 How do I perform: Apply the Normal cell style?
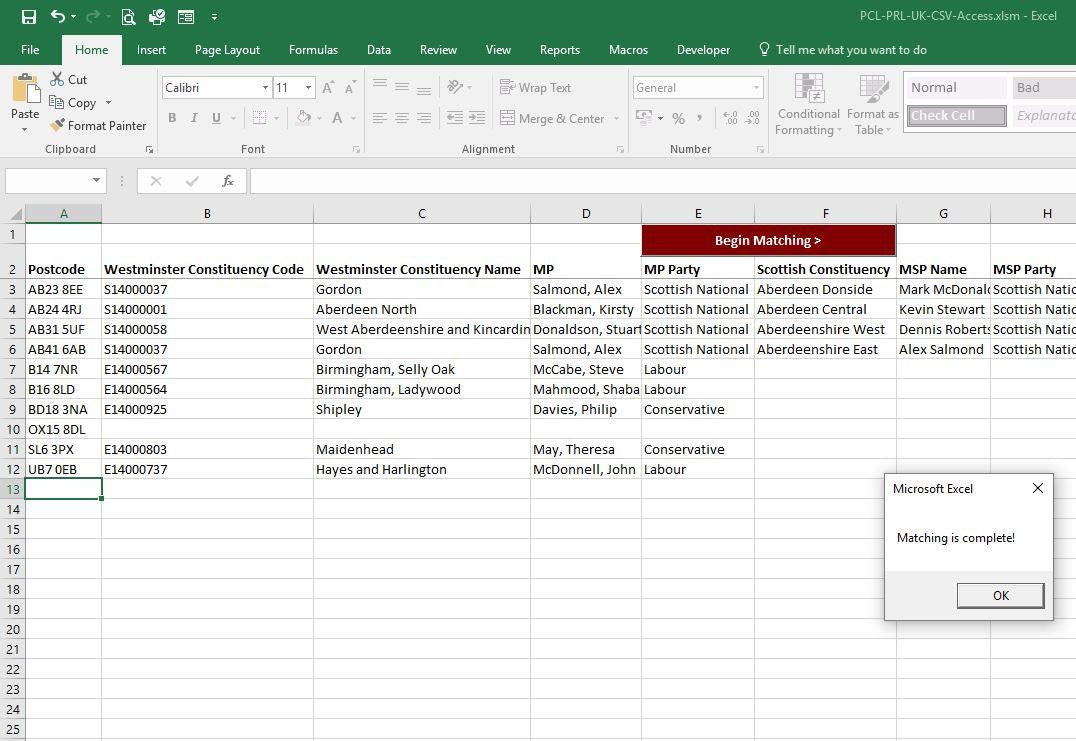(957, 87)
